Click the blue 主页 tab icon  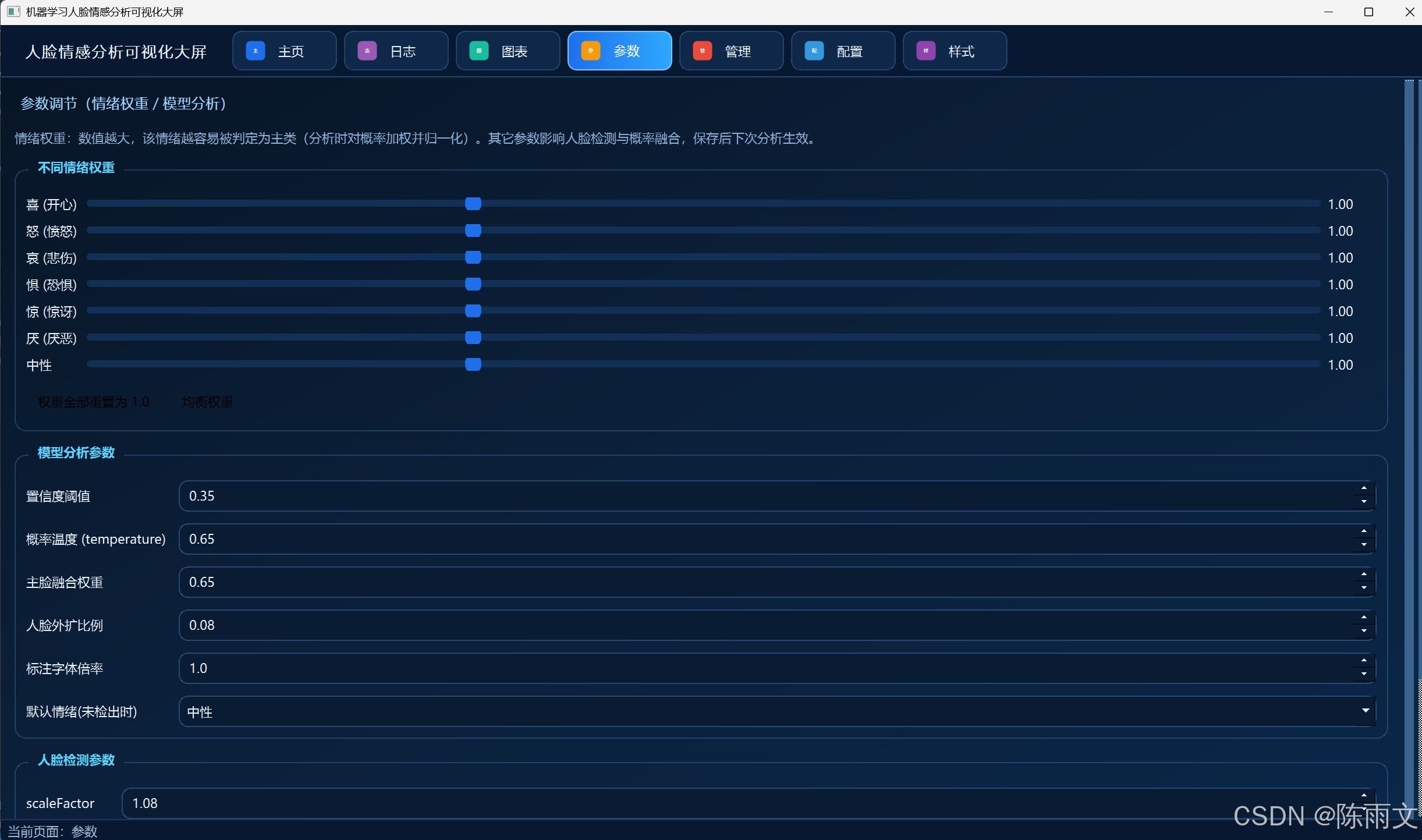[255, 51]
